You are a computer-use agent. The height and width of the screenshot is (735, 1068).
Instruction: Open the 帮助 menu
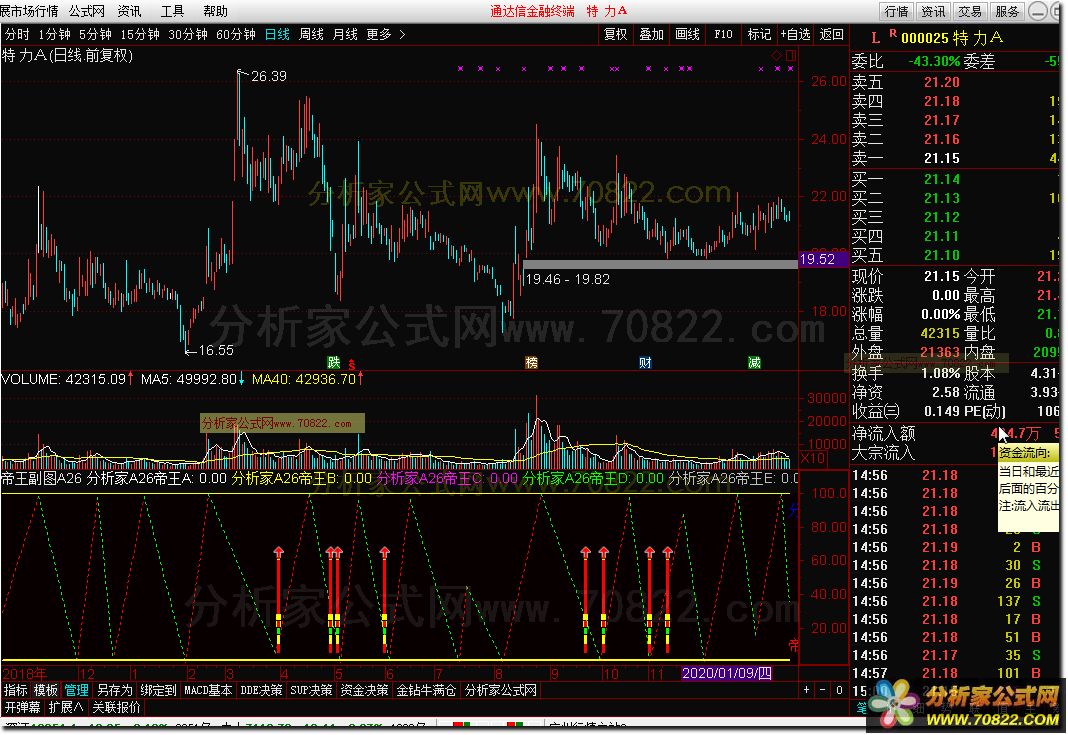215,12
